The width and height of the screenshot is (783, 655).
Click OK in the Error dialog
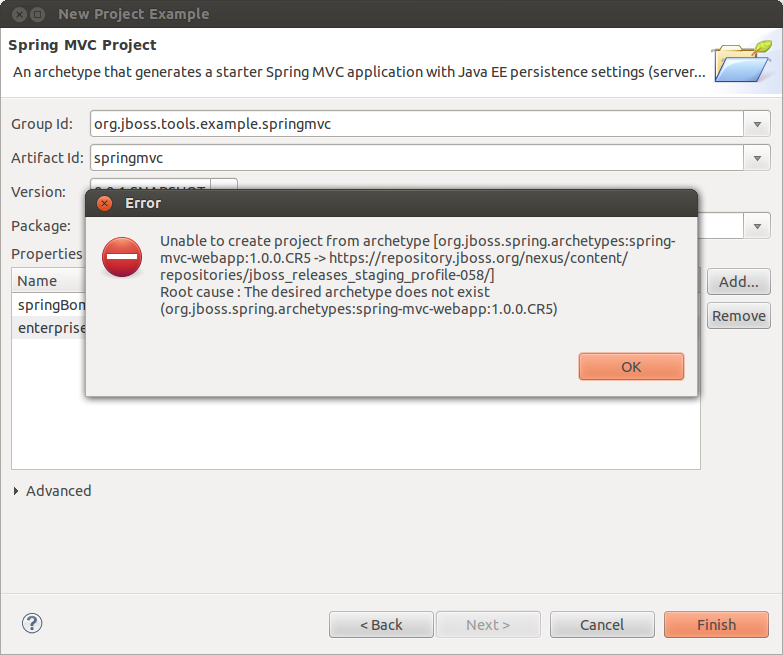(x=631, y=366)
